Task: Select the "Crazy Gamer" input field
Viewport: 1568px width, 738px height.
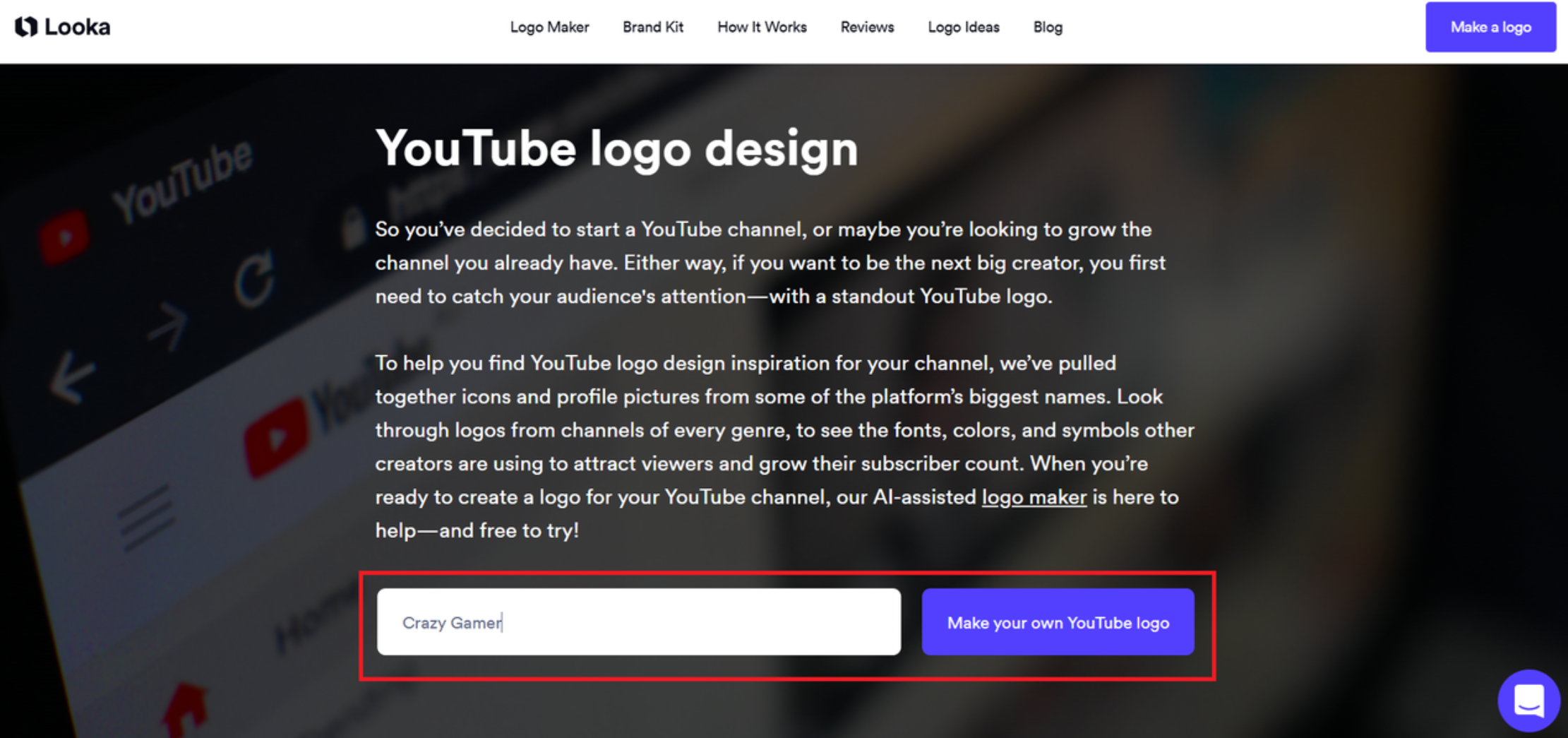Action: 639,622
